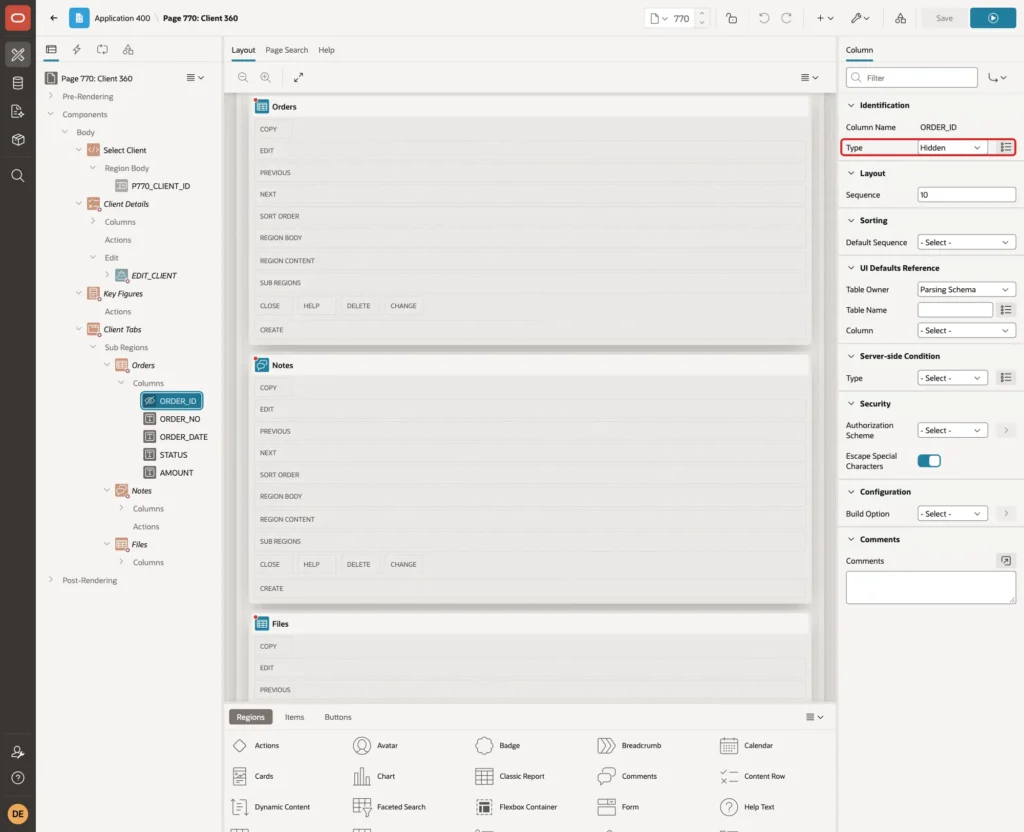Open the Utilities wrench menu
The height and width of the screenshot is (832, 1024).
pyautogui.click(x=859, y=18)
